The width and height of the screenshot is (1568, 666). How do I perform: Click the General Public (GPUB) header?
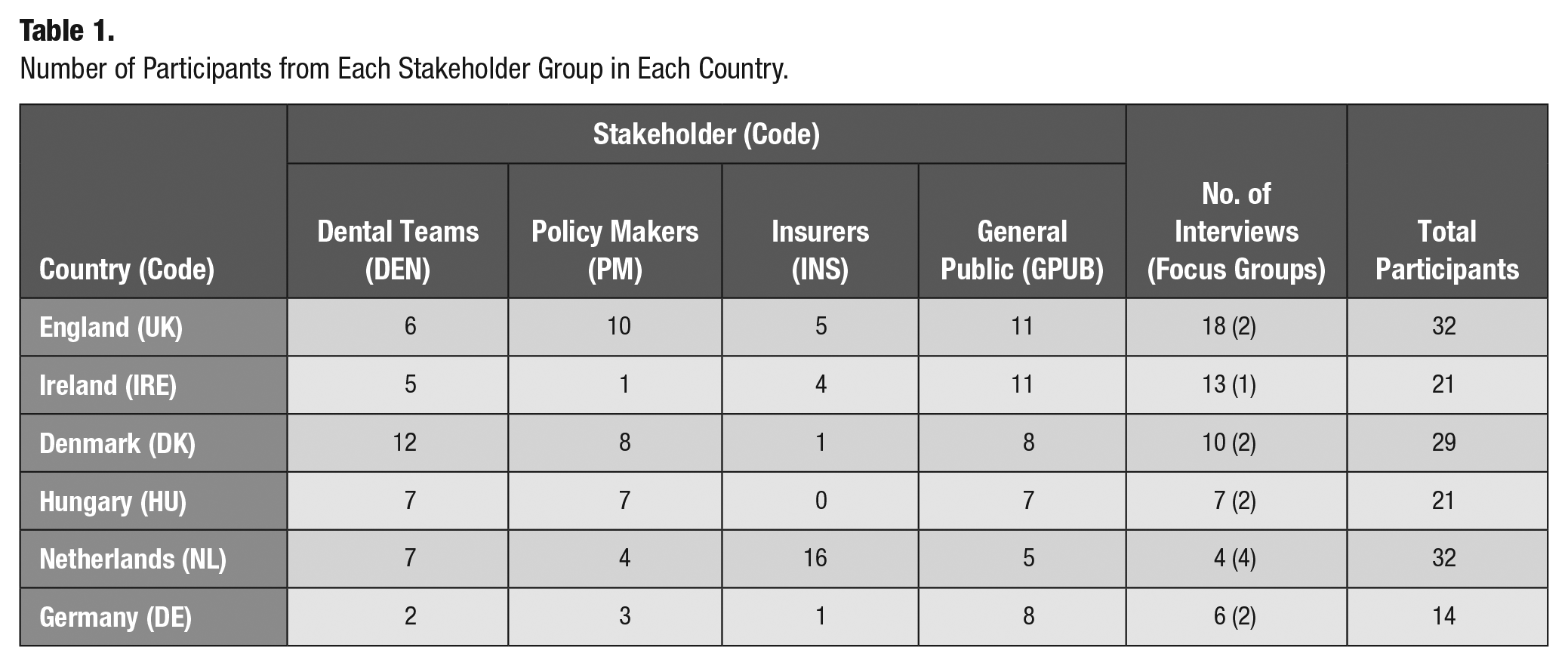coord(1022,231)
